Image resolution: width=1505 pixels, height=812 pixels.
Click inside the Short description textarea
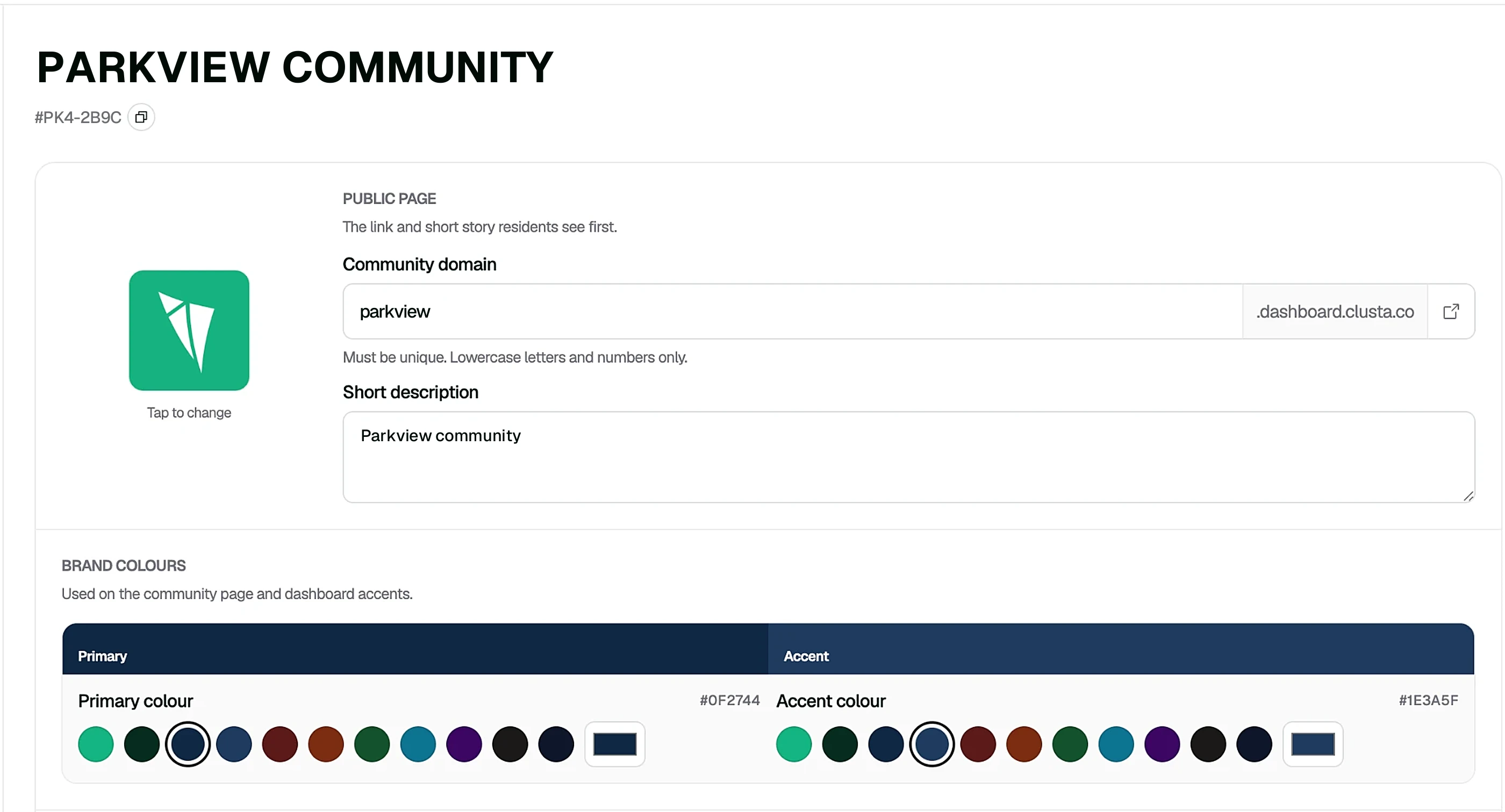pos(908,457)
